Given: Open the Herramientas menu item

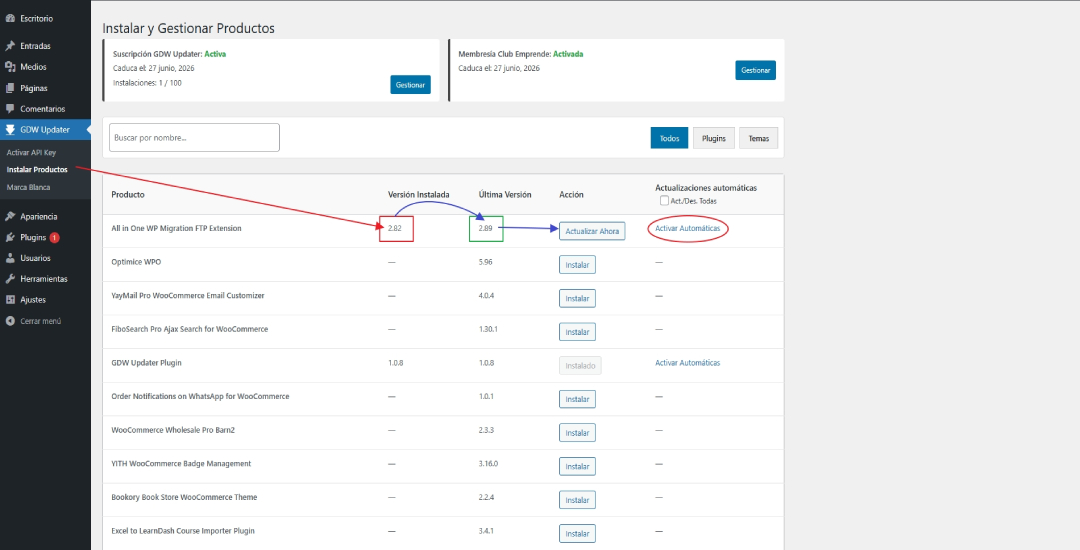Looking at the screenshot, I should click(x=45, y=279).
